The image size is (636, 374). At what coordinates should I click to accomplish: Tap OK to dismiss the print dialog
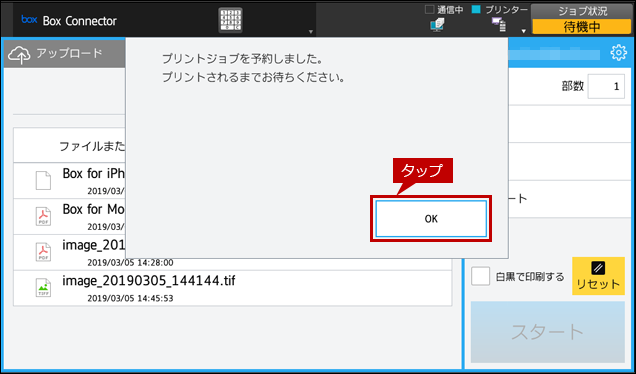(431, 219)
